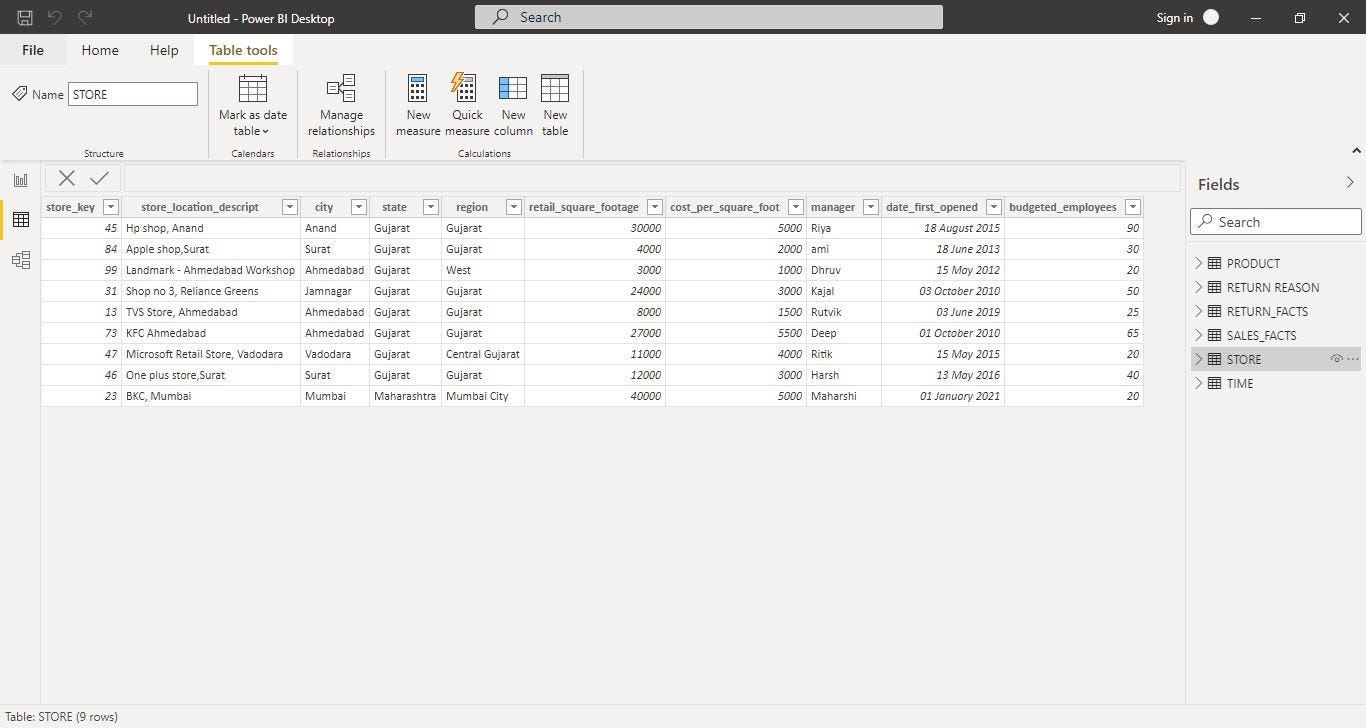The image size is (1366, 728).
Task: Commit formula with checkmark icon
Action: tap(99, 178)
